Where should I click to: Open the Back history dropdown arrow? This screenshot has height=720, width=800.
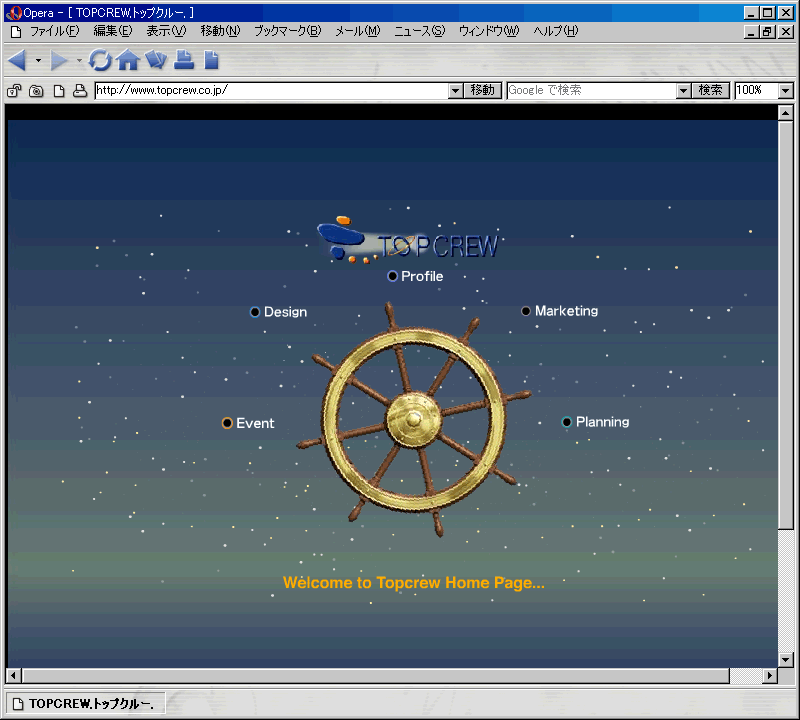(x=38, y=60)
